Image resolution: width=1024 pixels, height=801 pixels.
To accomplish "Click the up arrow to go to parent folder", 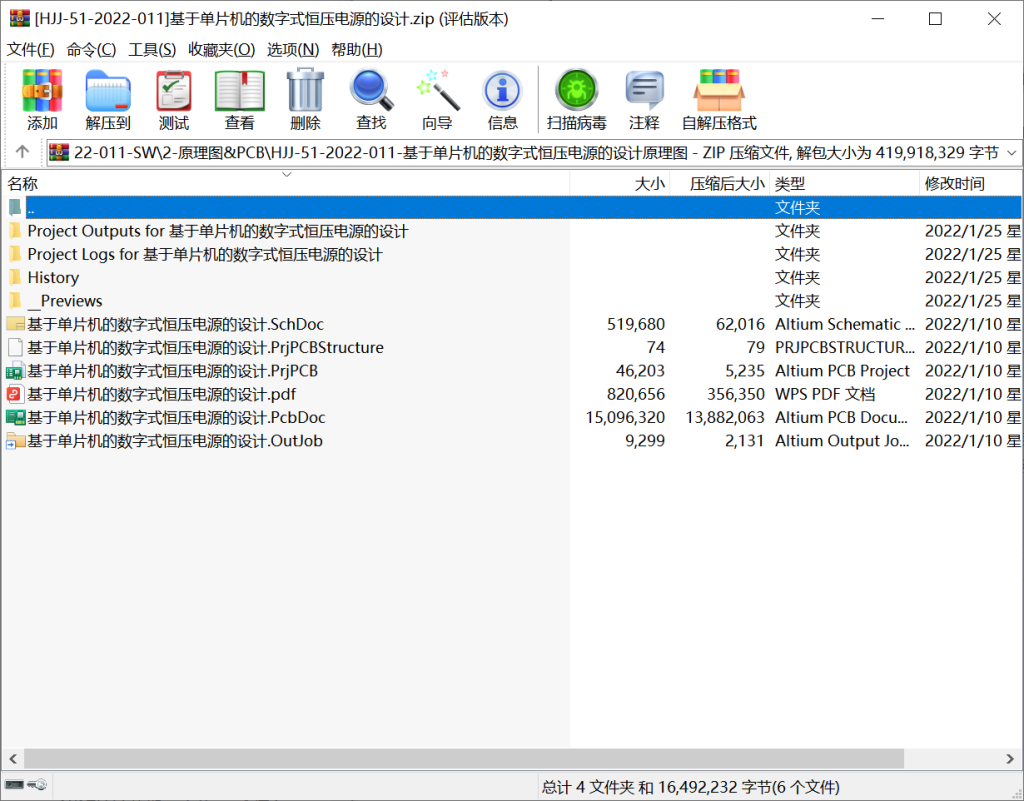I will [x=21, y=153].
